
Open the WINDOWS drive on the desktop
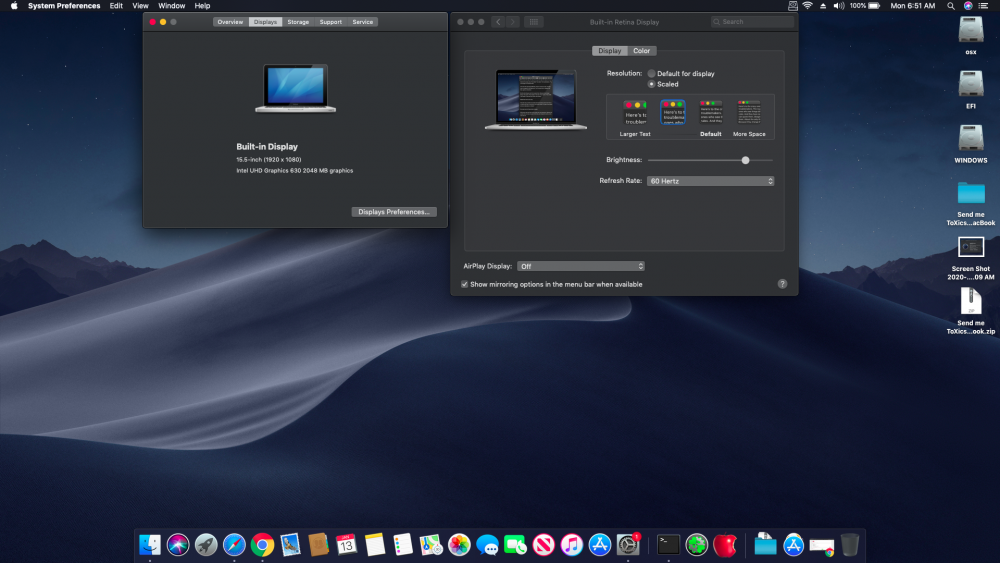[x=970, y=139]
